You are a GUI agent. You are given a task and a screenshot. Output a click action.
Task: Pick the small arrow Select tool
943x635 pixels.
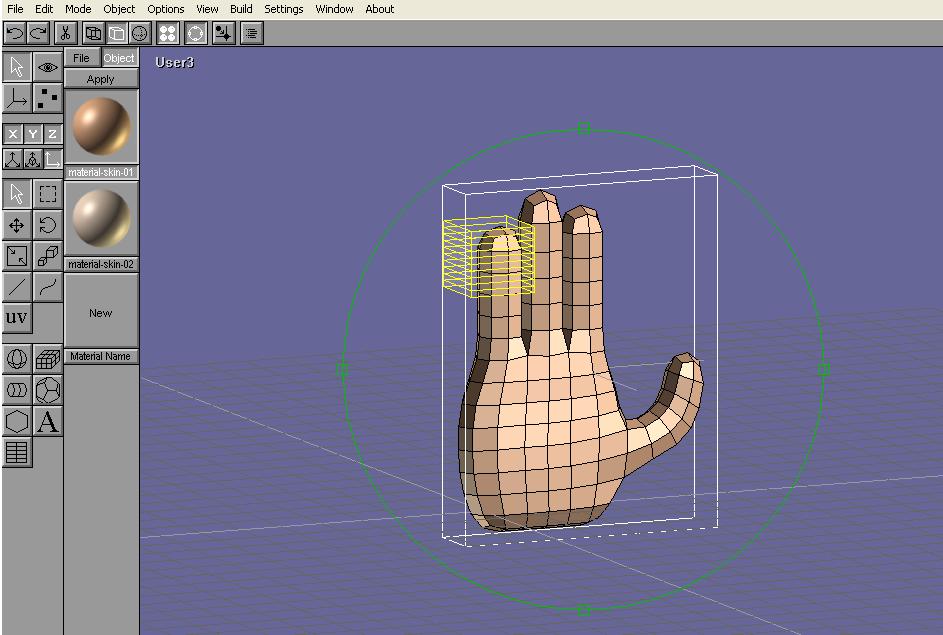pyautogui.click(x=17, y=194)
